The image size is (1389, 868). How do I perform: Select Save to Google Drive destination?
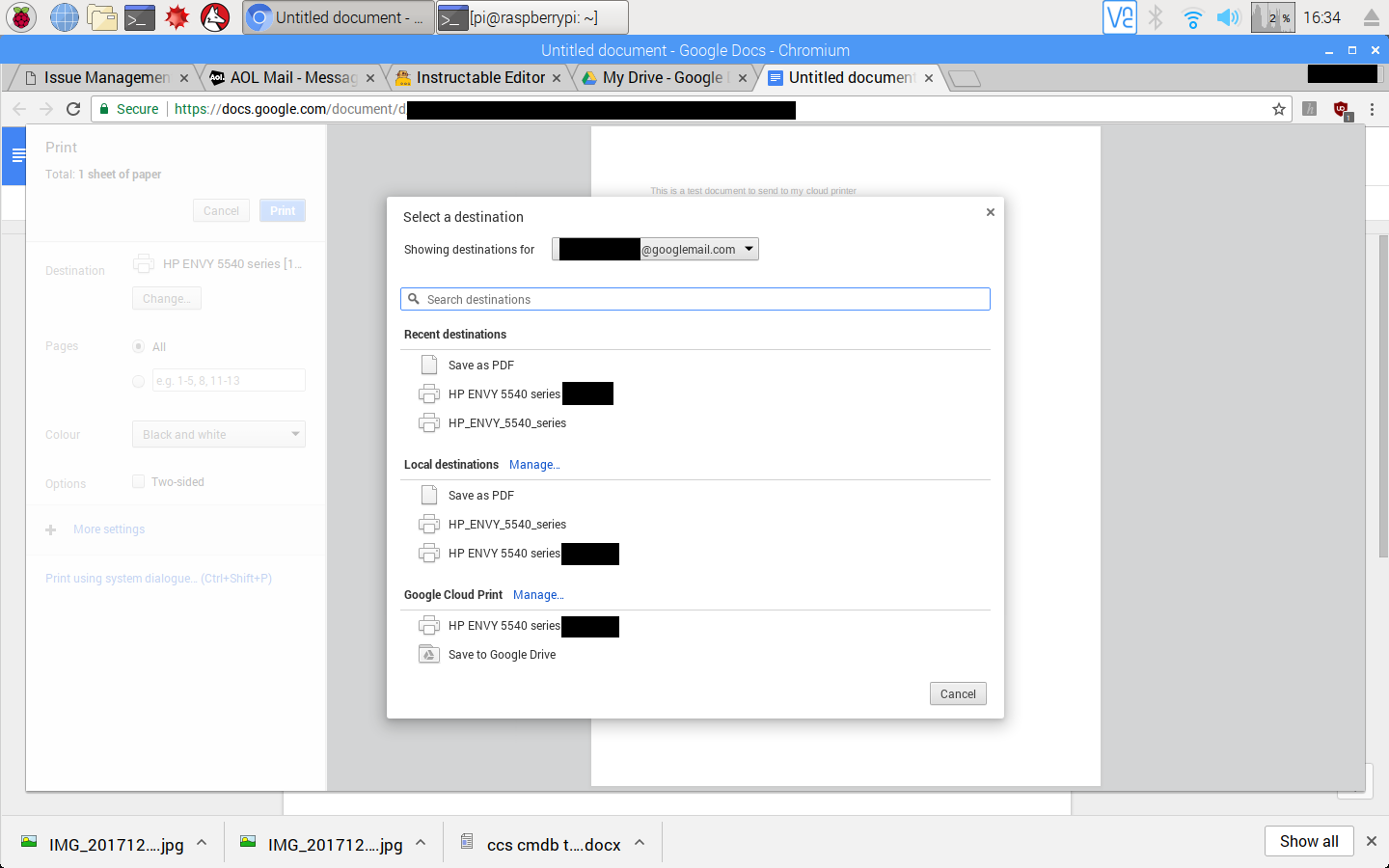[695, 655]
